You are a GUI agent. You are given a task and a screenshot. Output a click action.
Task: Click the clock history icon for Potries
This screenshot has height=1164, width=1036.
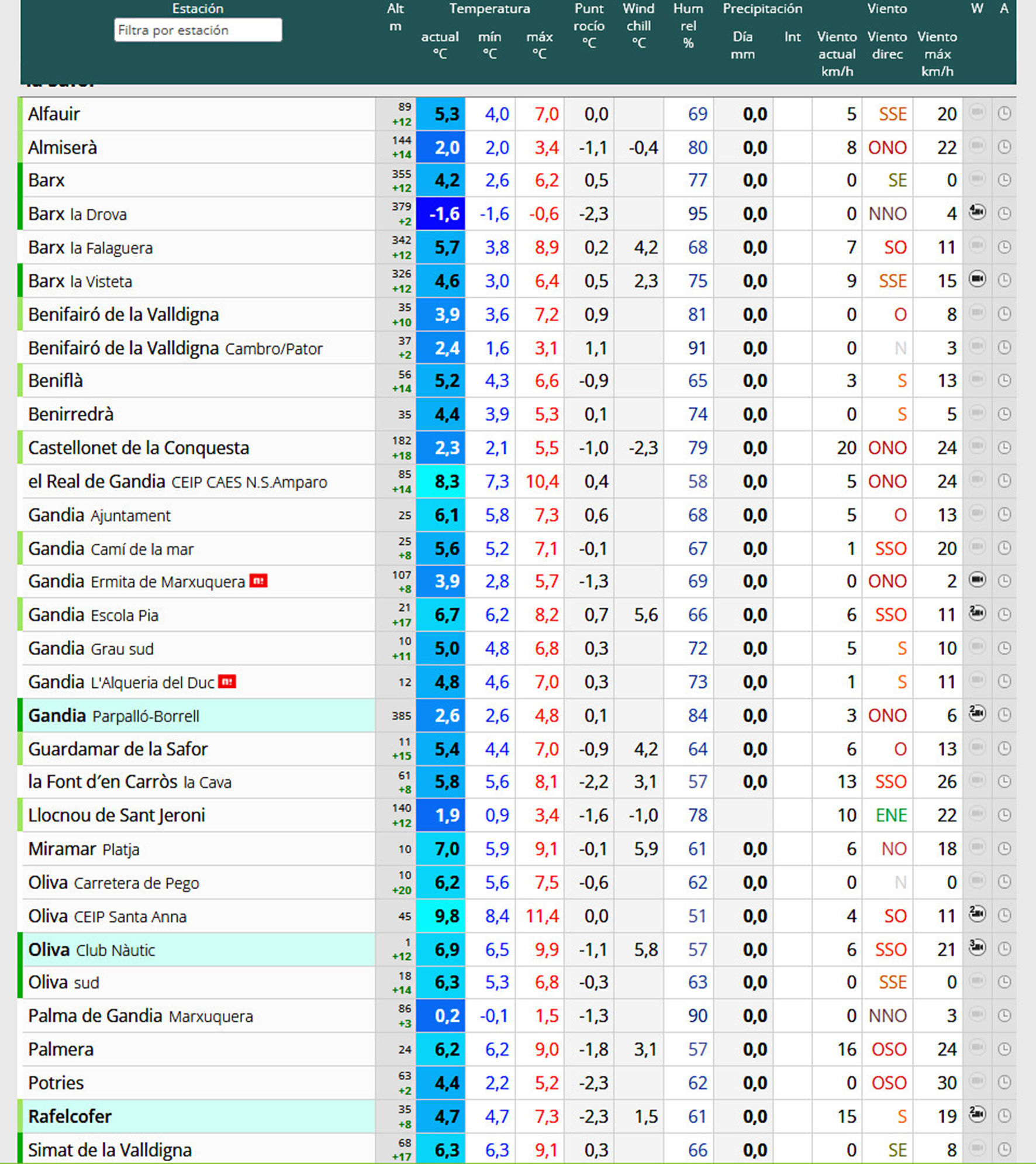(x=1004, y=1082)
